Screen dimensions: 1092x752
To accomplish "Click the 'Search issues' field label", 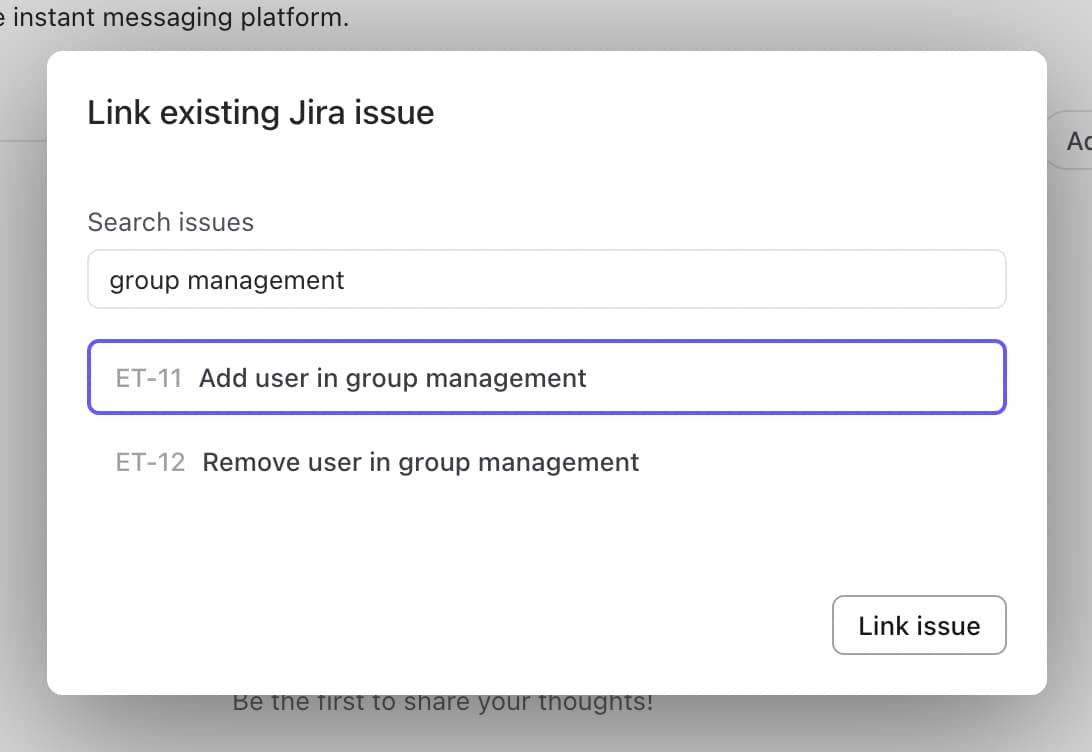I will tap(170, 222).
